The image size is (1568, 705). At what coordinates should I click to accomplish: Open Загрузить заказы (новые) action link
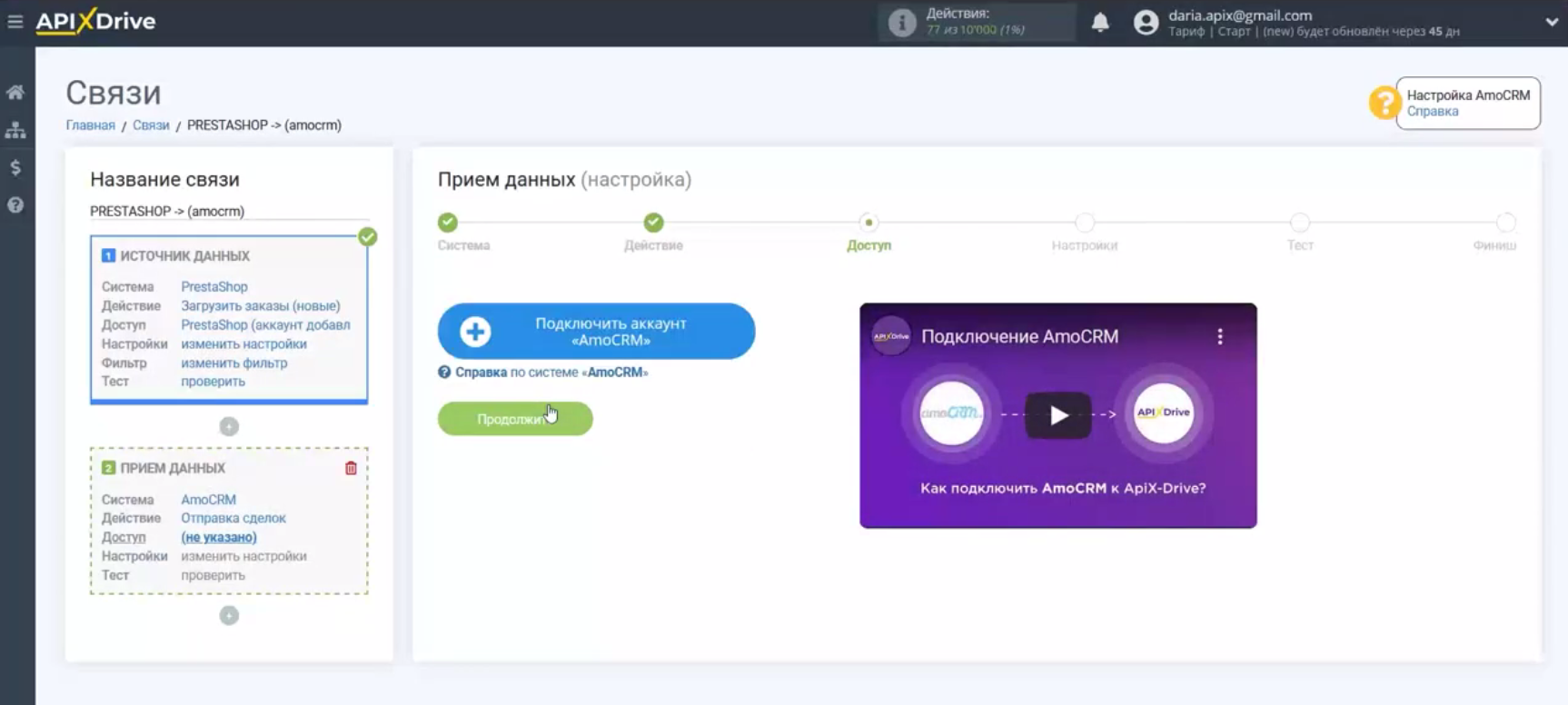point(261,306)
